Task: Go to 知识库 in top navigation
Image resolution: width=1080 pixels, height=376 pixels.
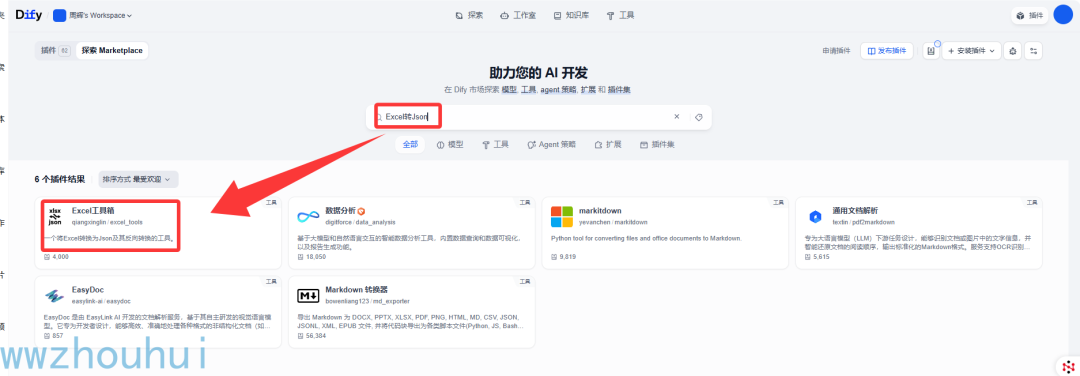Action: tap(571, 15)
